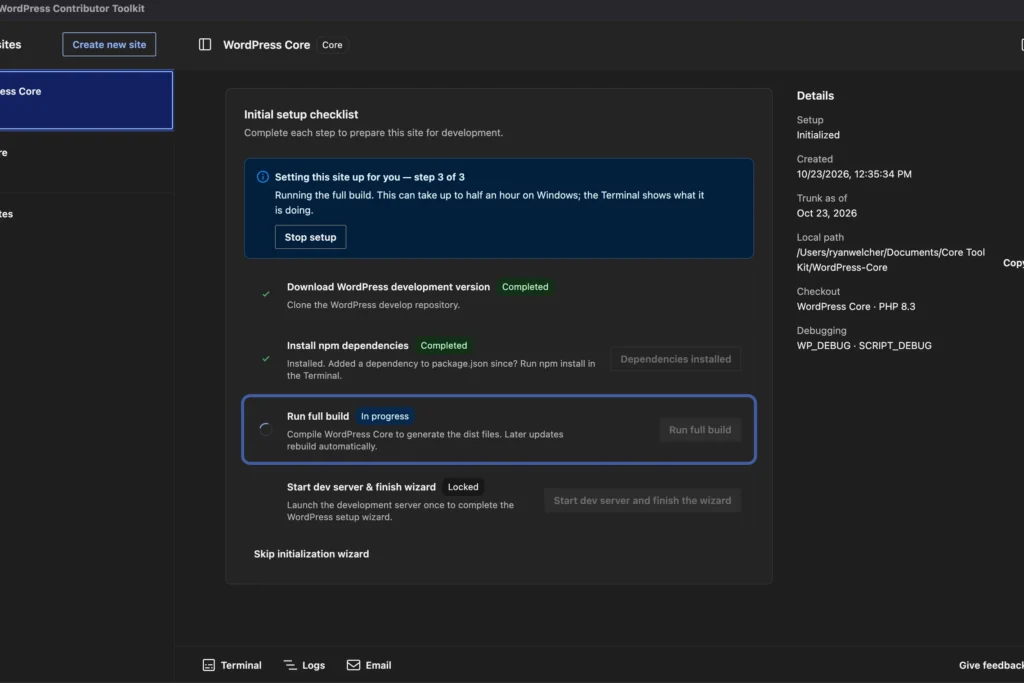Click the step 3 of 3 banner heading

(x=370, y=177)
